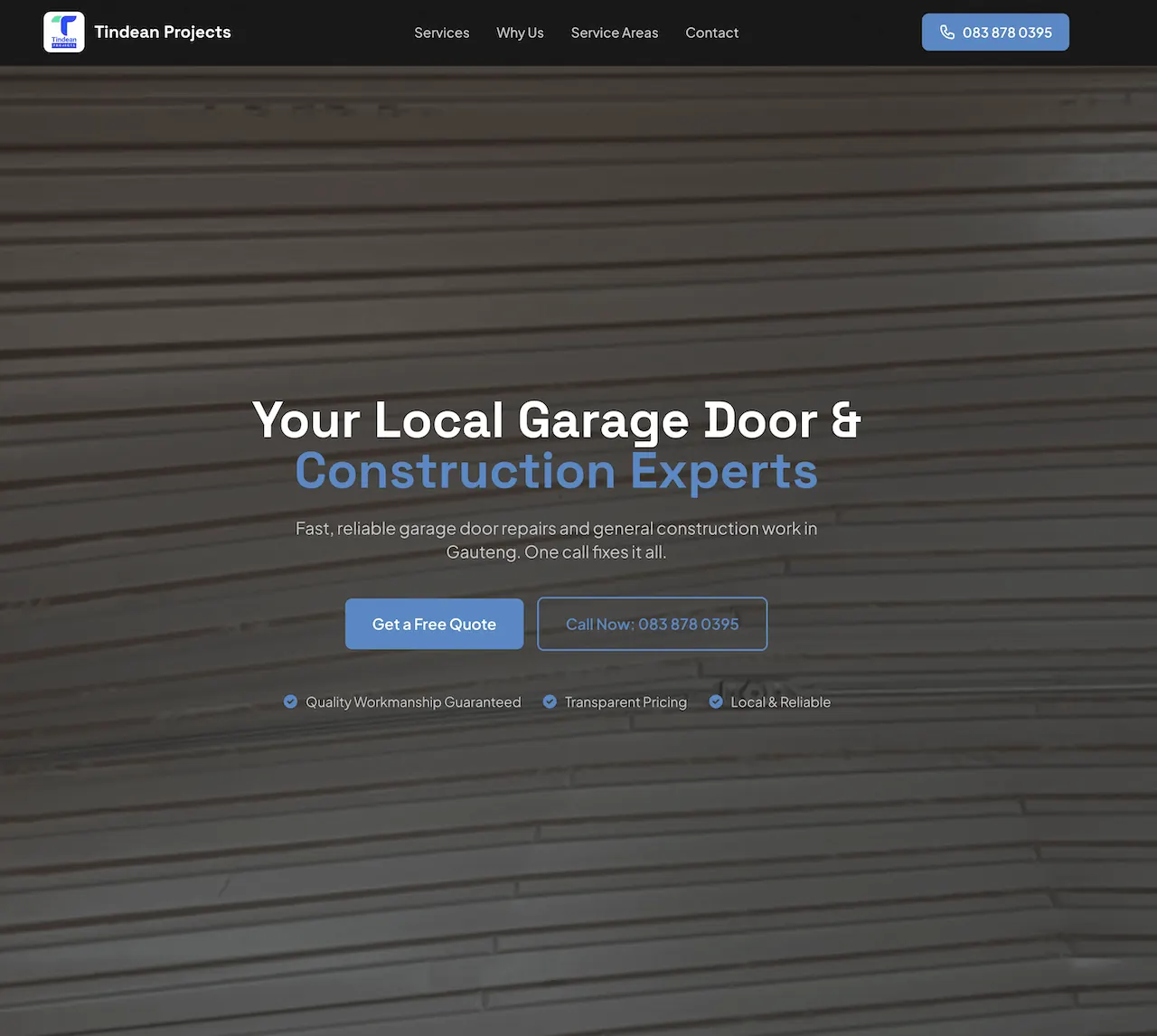Screen dimensions: 1157x1036
Task: Click the Get a Free Quote button
Action: 434,624
